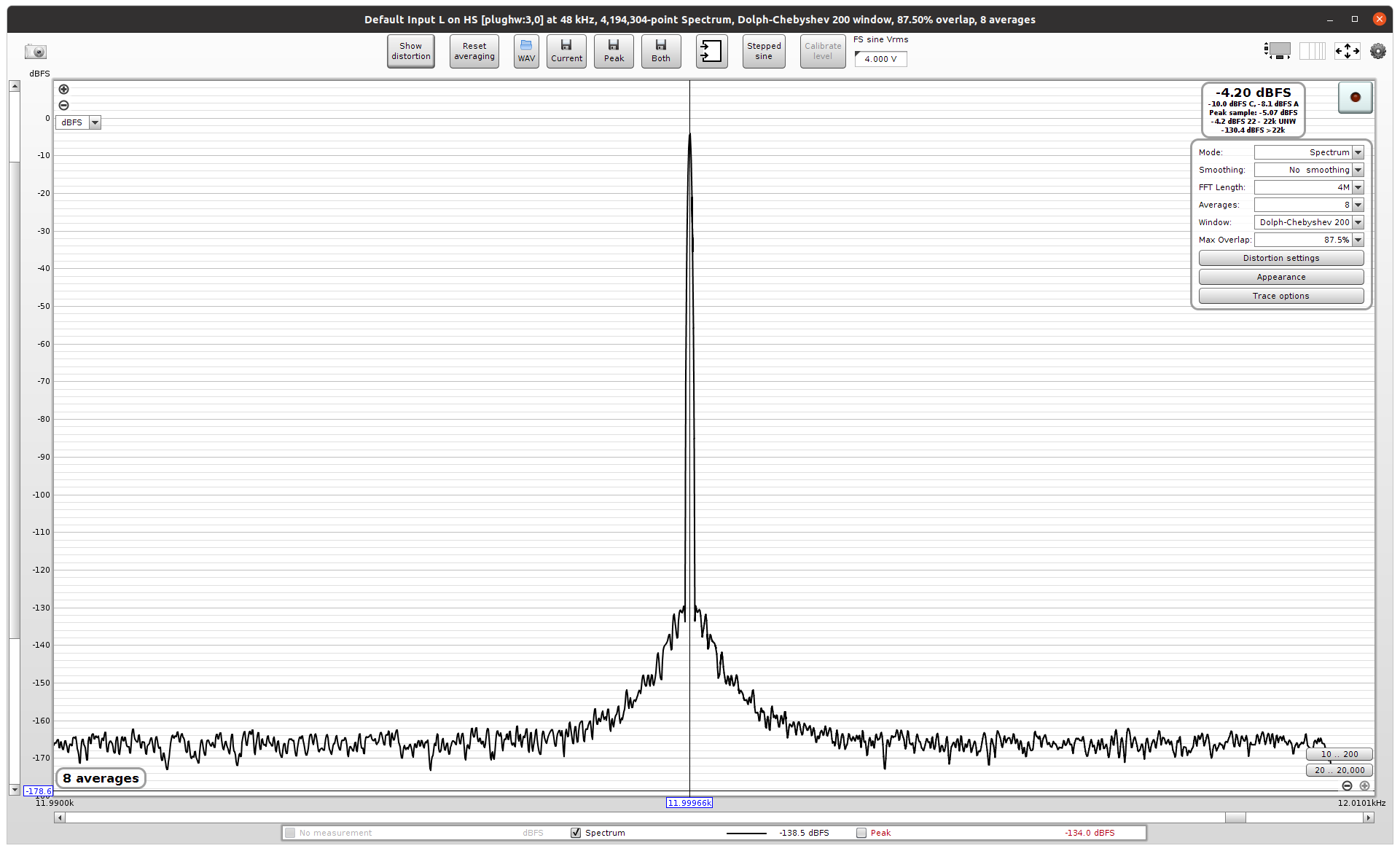
Task: Open the settings gear icon
Action: click(x=1377, y=51)
